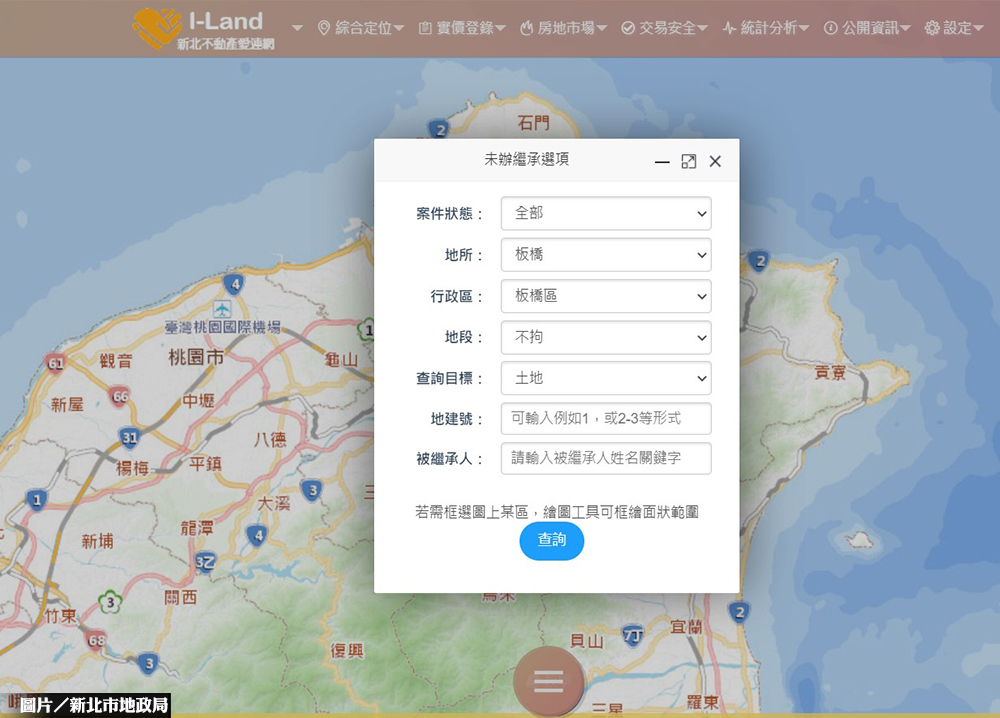
Task: Maximize the 未辦繼承選項 dialog
Action: pyautogui.click(x=689, y=162)
